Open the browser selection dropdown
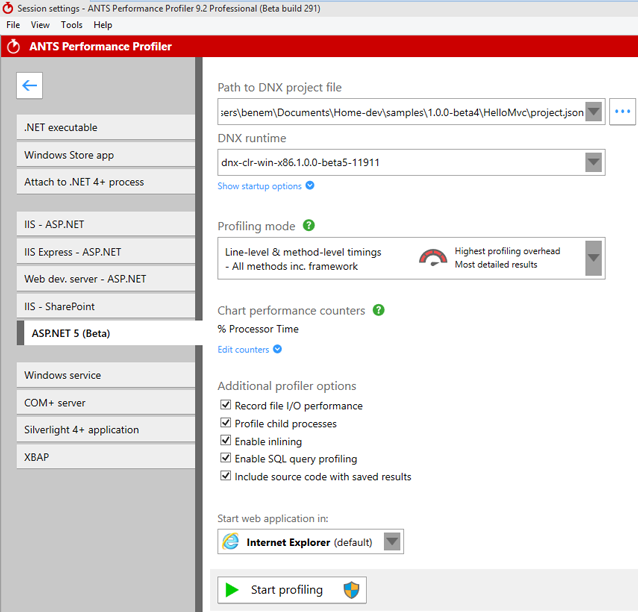The width and height of the screenshot is (638, 612). click(392, 542)
